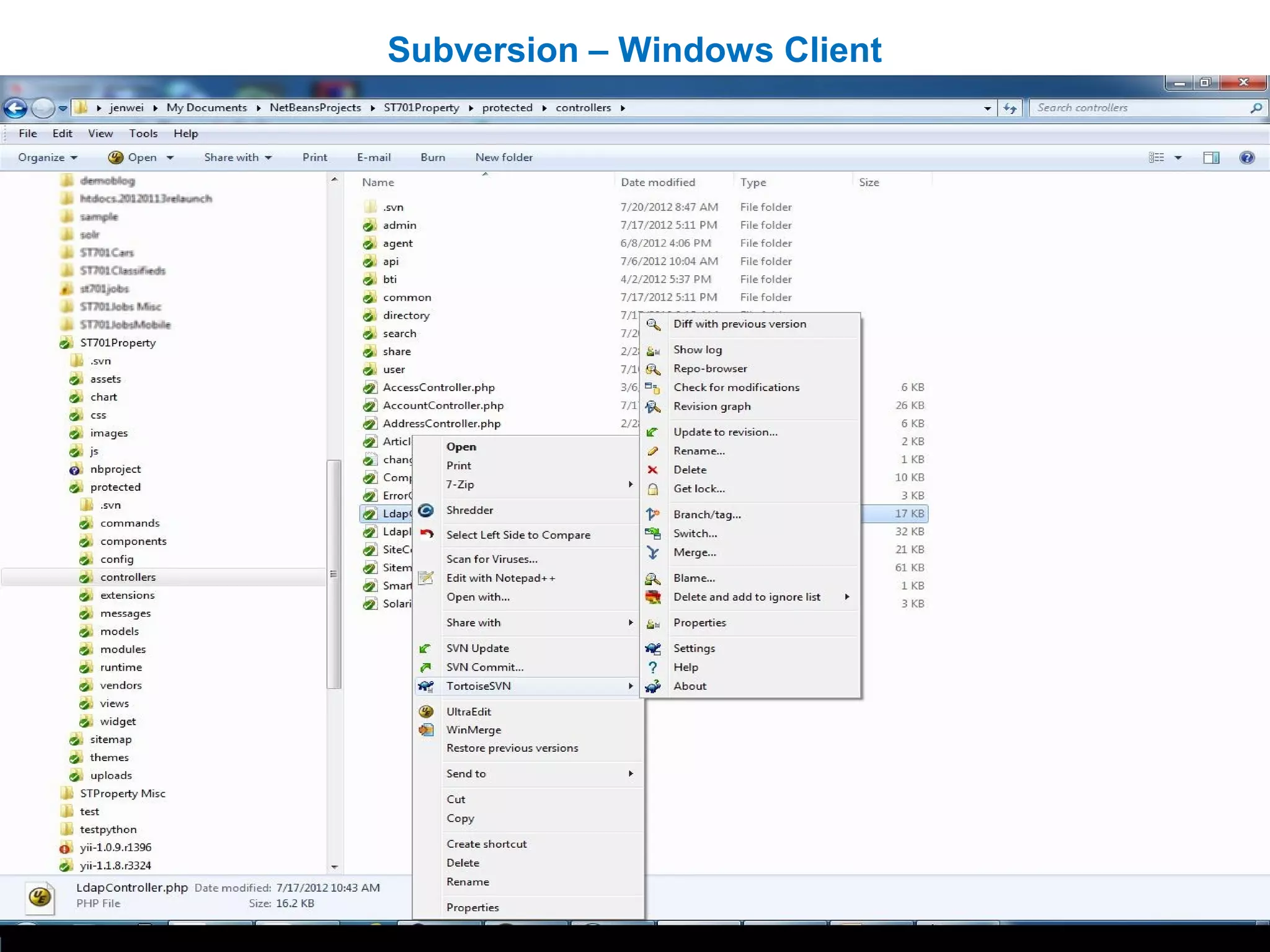
Task: Click the Update to revision green arrow icon
Action: click(x=653, y=433)
